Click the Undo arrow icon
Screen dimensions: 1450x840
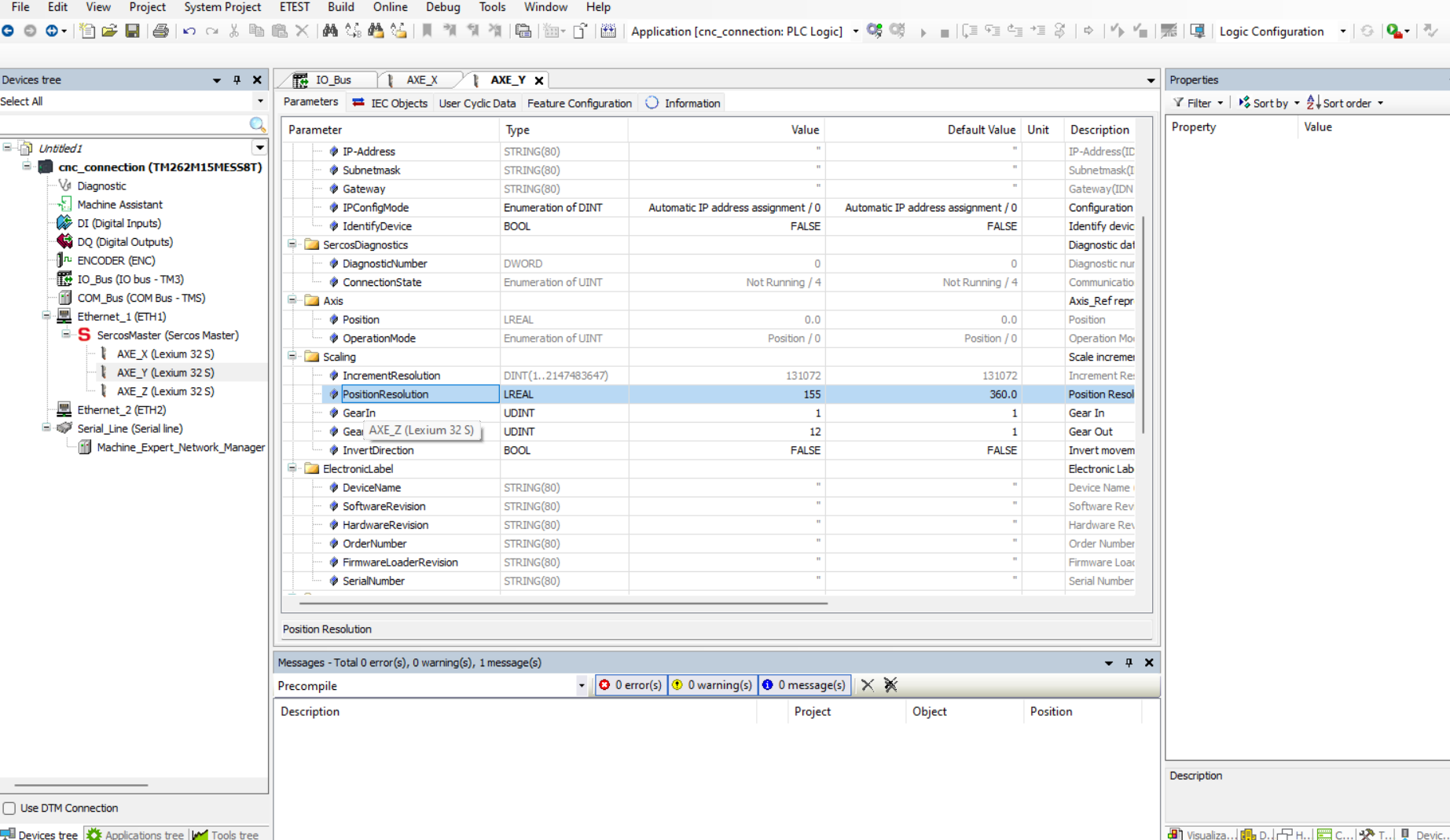189,31
